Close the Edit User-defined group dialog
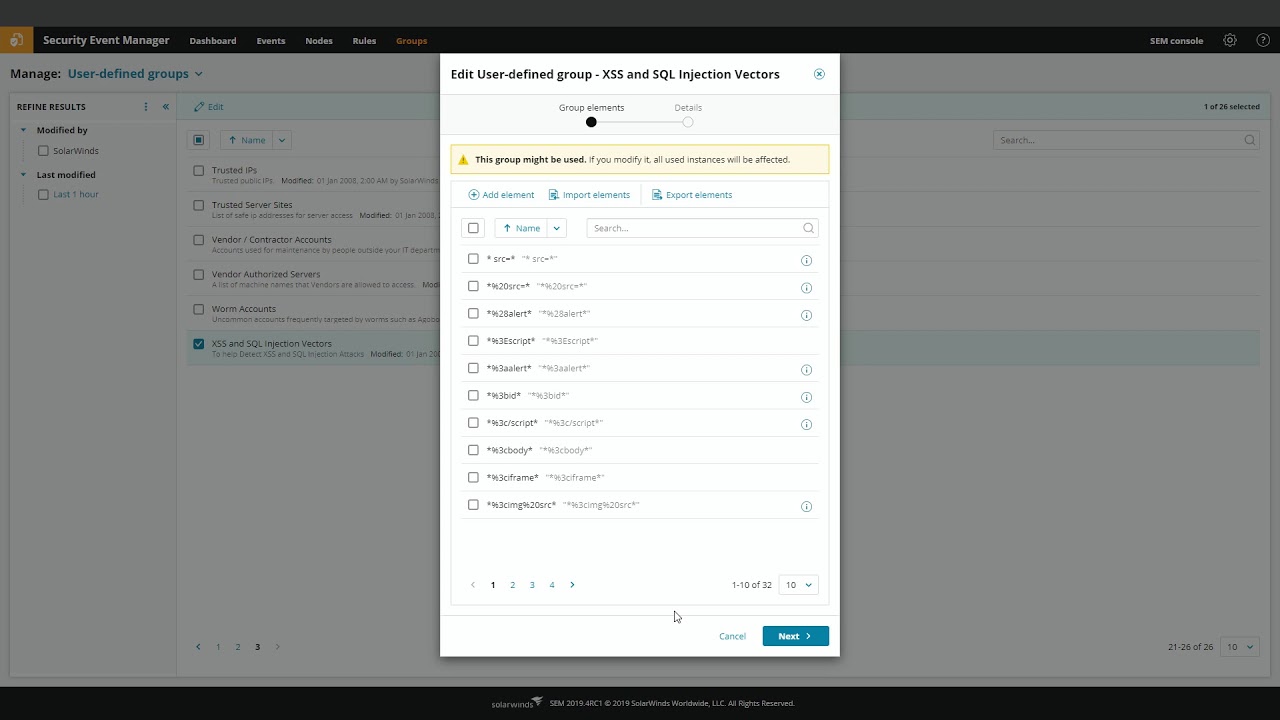This screenshot has height=720, width=1280. (x=819, y=74)
